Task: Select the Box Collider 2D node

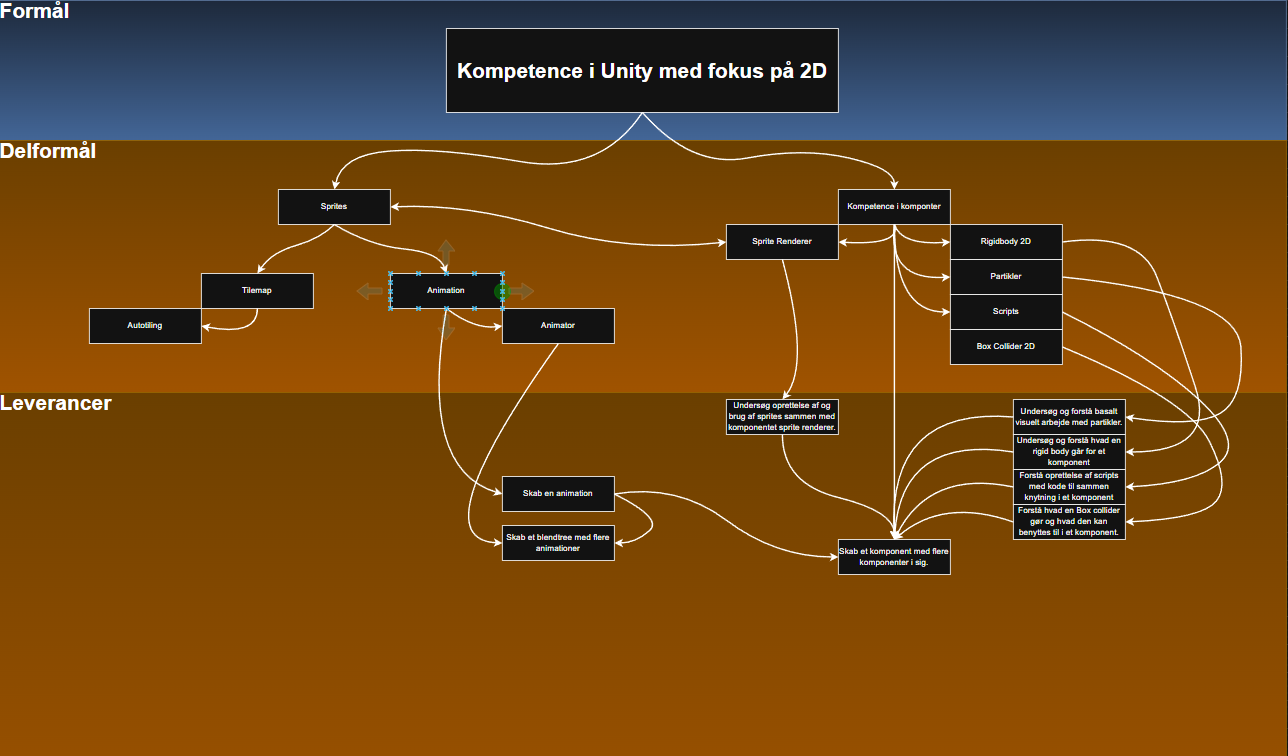Action: coord(1006,347)
